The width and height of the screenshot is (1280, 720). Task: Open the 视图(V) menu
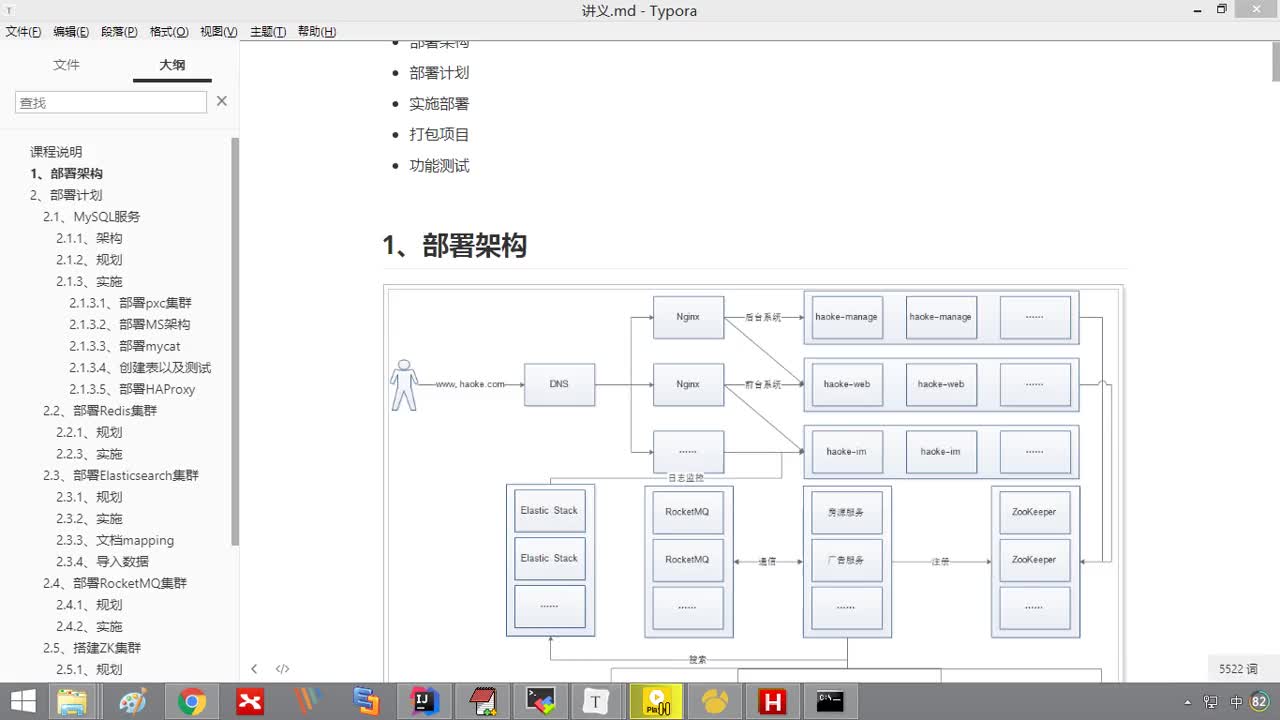click(x=218, y=32)
